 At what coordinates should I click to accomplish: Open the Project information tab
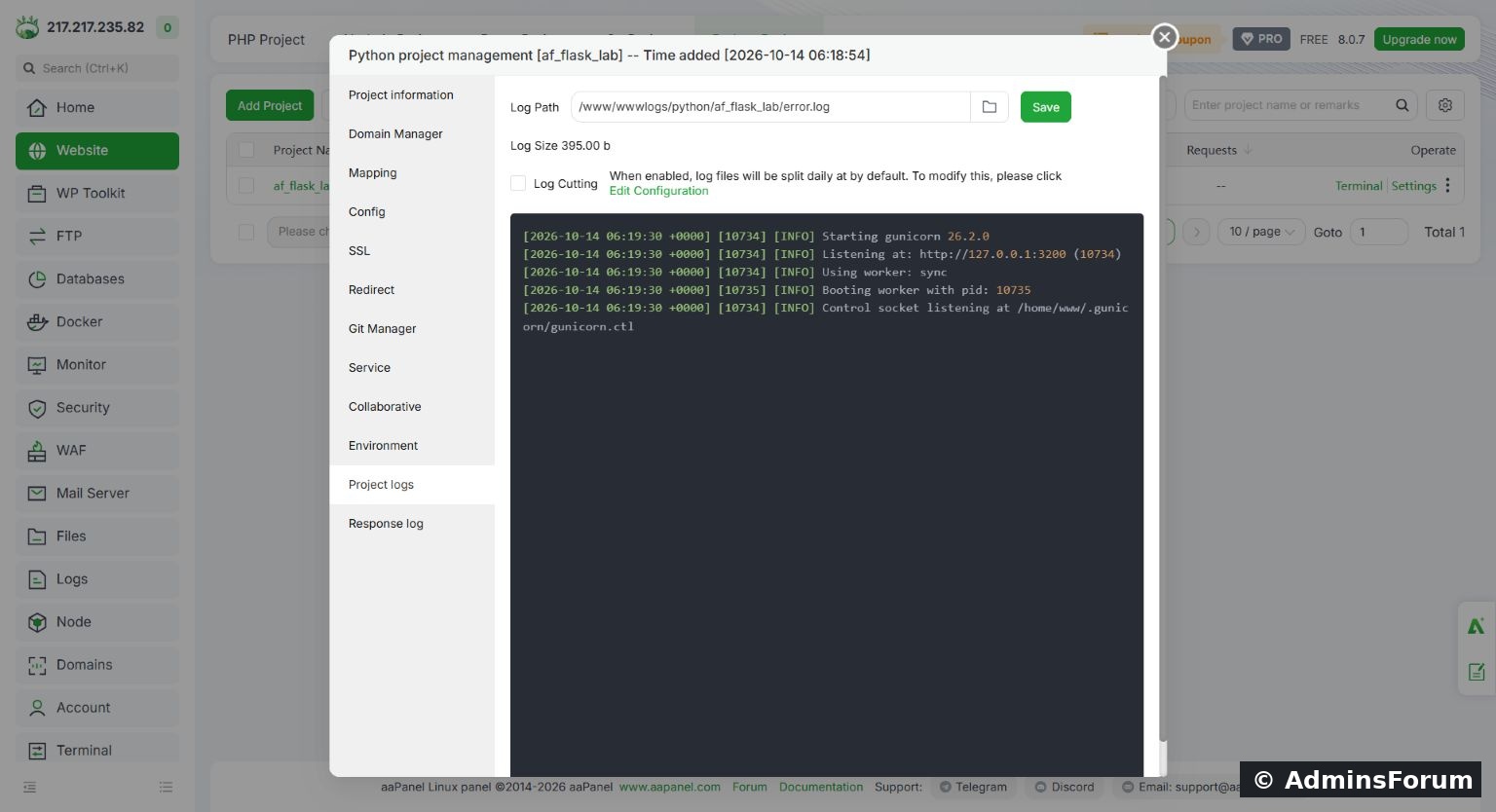(412, 95)
